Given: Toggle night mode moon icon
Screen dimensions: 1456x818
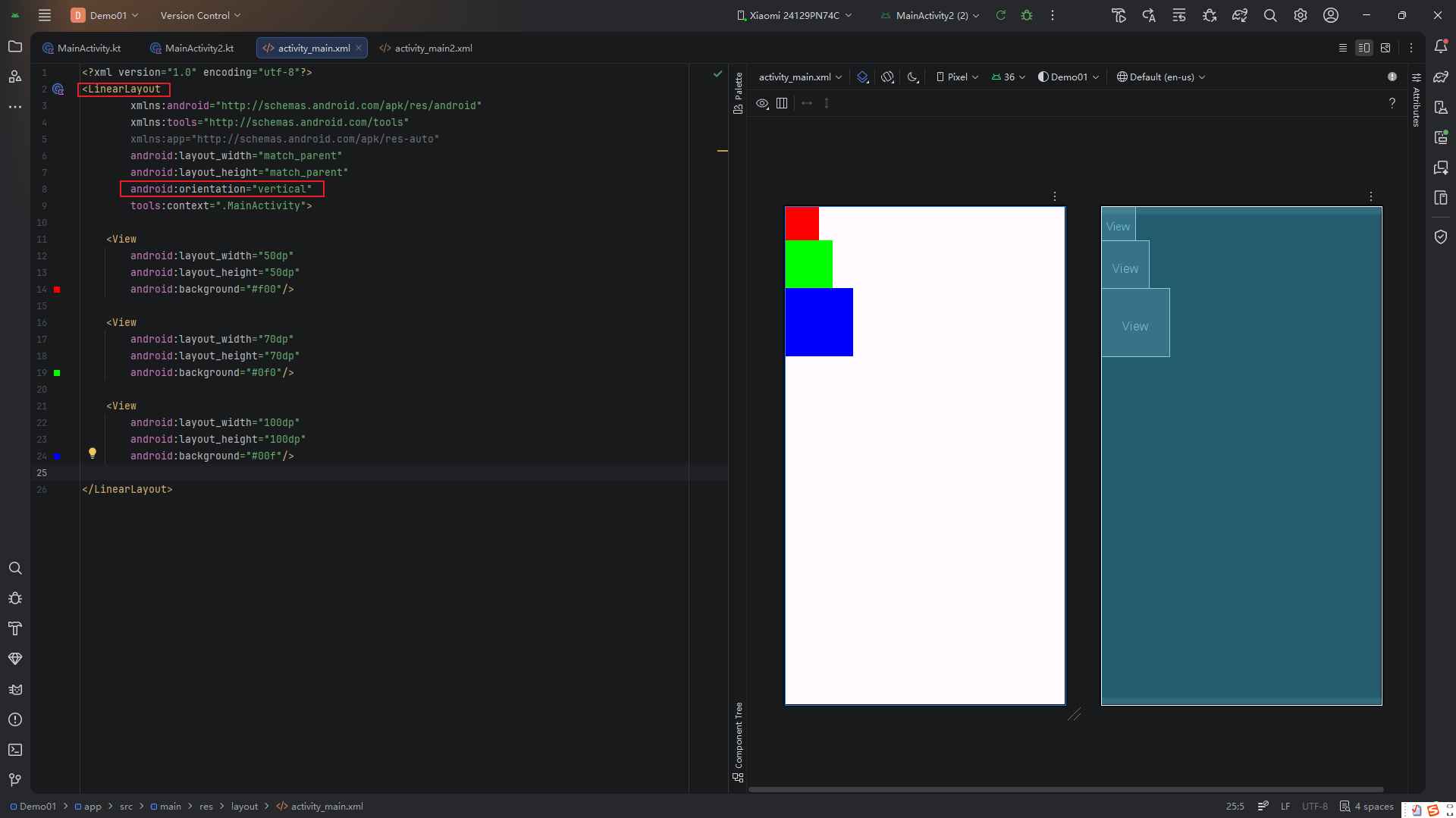Looking at the screenshot, I should coord(913,77).
